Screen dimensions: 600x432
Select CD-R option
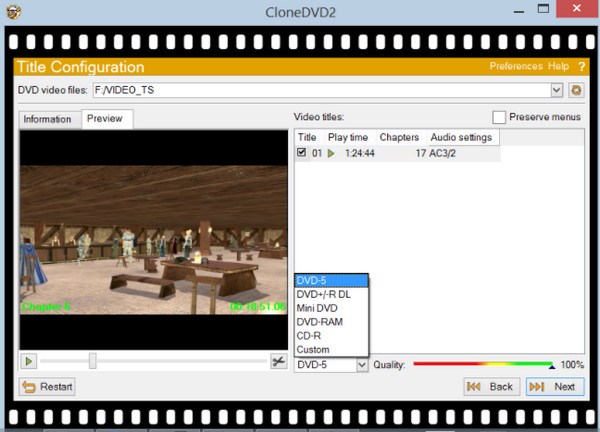click(331, 336)
